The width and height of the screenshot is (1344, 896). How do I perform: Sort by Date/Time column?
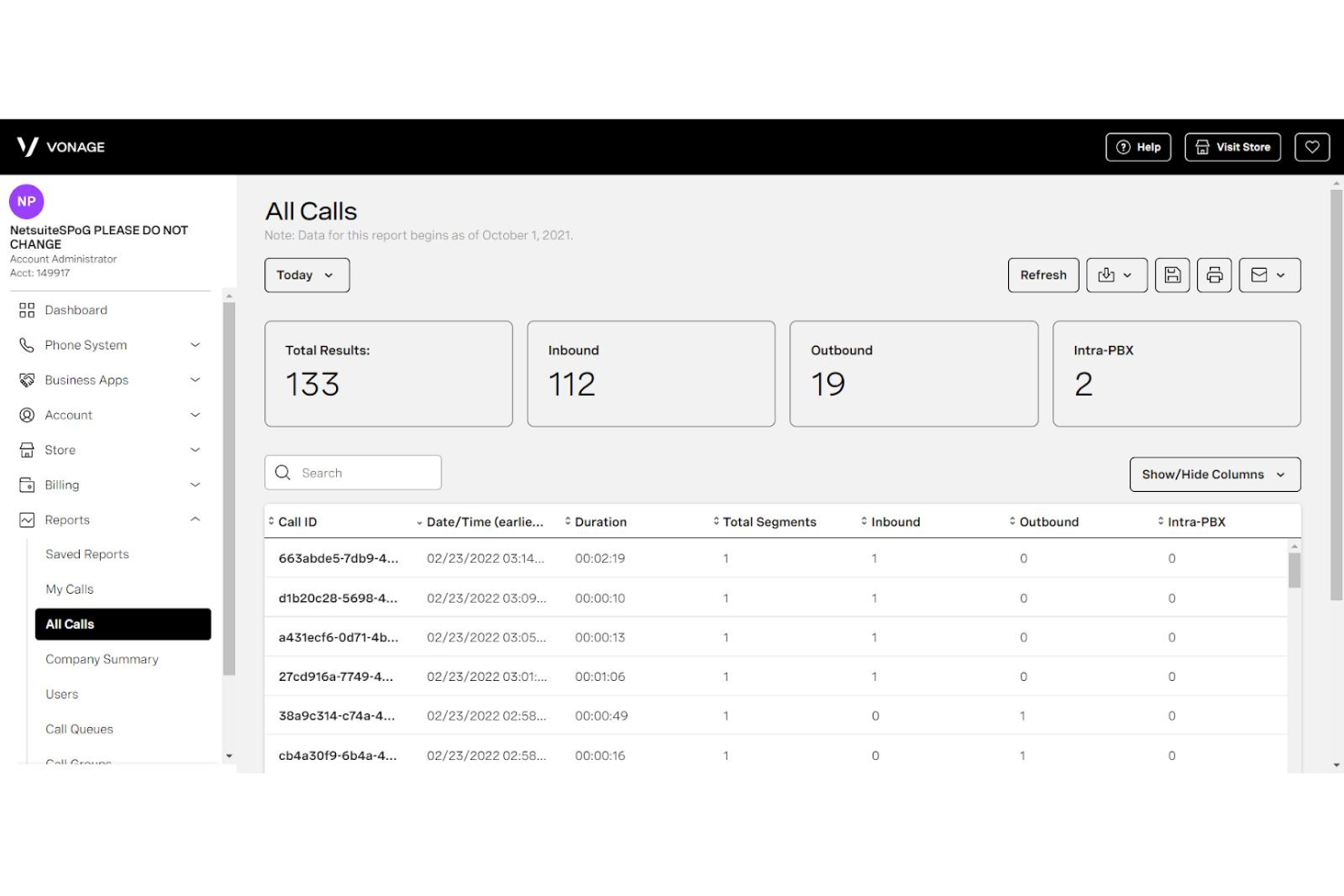[x=479, y=522]
